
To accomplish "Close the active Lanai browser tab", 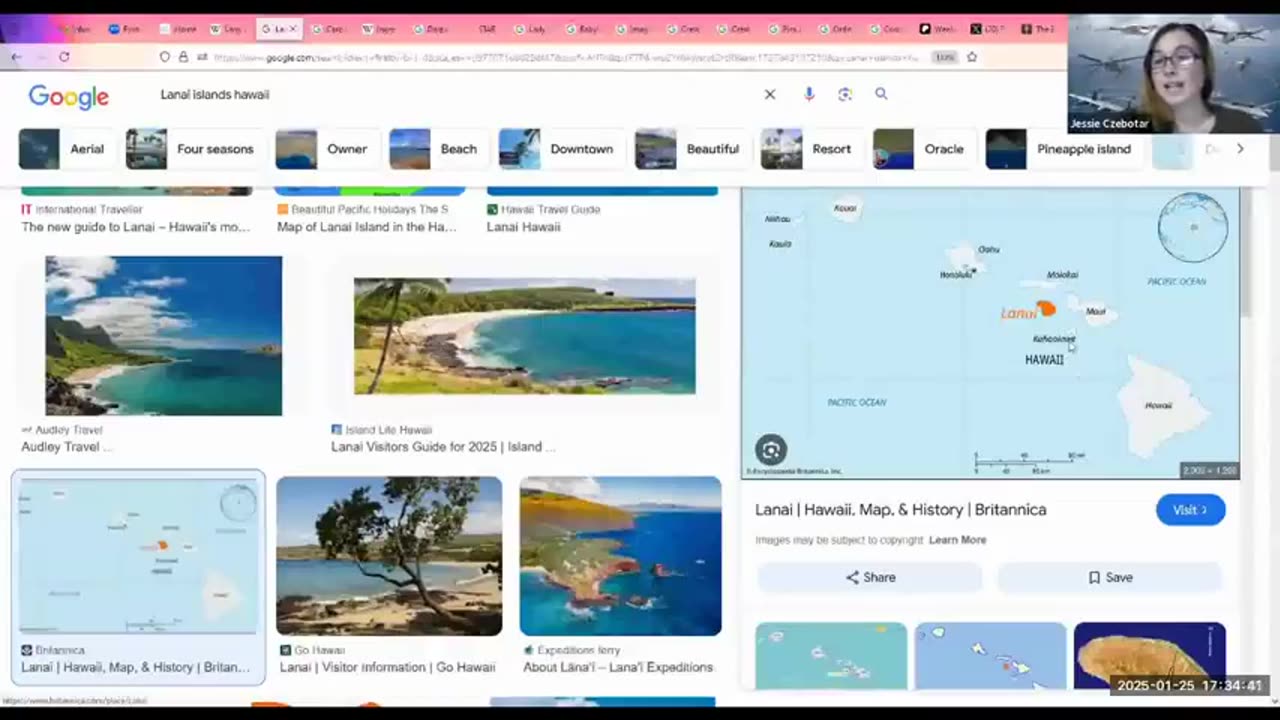I will 292,29.
